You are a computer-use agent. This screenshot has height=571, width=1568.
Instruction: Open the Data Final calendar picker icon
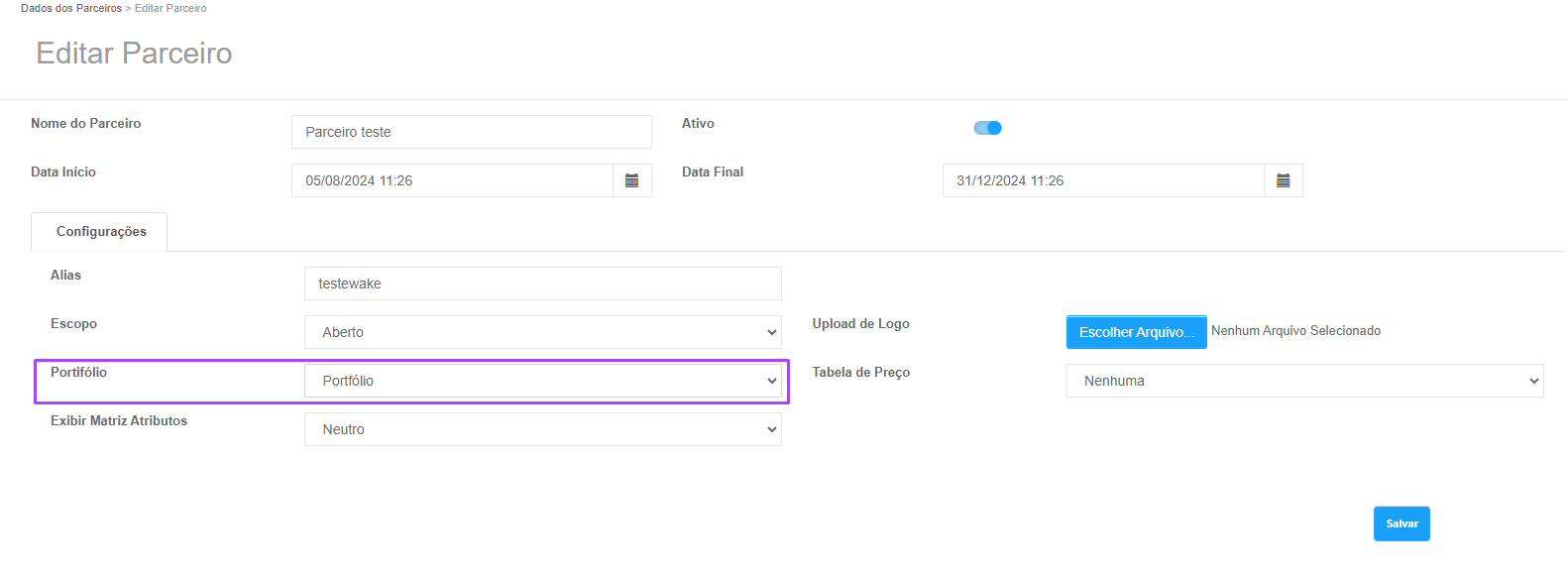[1284, 180]
